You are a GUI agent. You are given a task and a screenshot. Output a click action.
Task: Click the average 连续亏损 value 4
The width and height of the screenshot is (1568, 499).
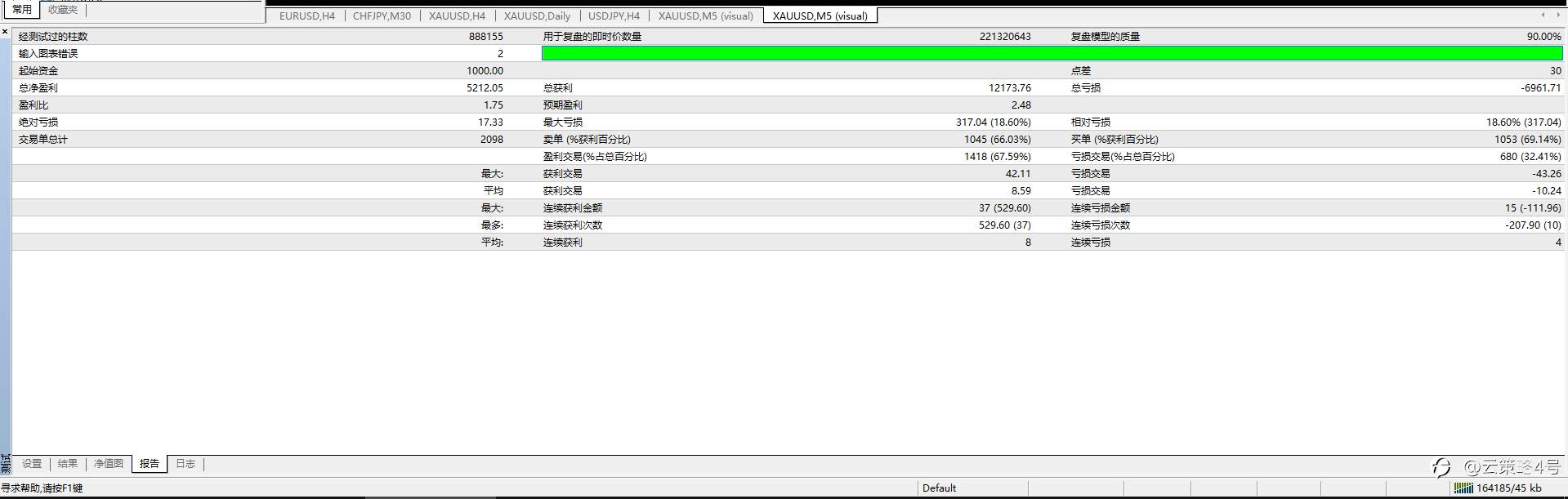point(1558,243)
